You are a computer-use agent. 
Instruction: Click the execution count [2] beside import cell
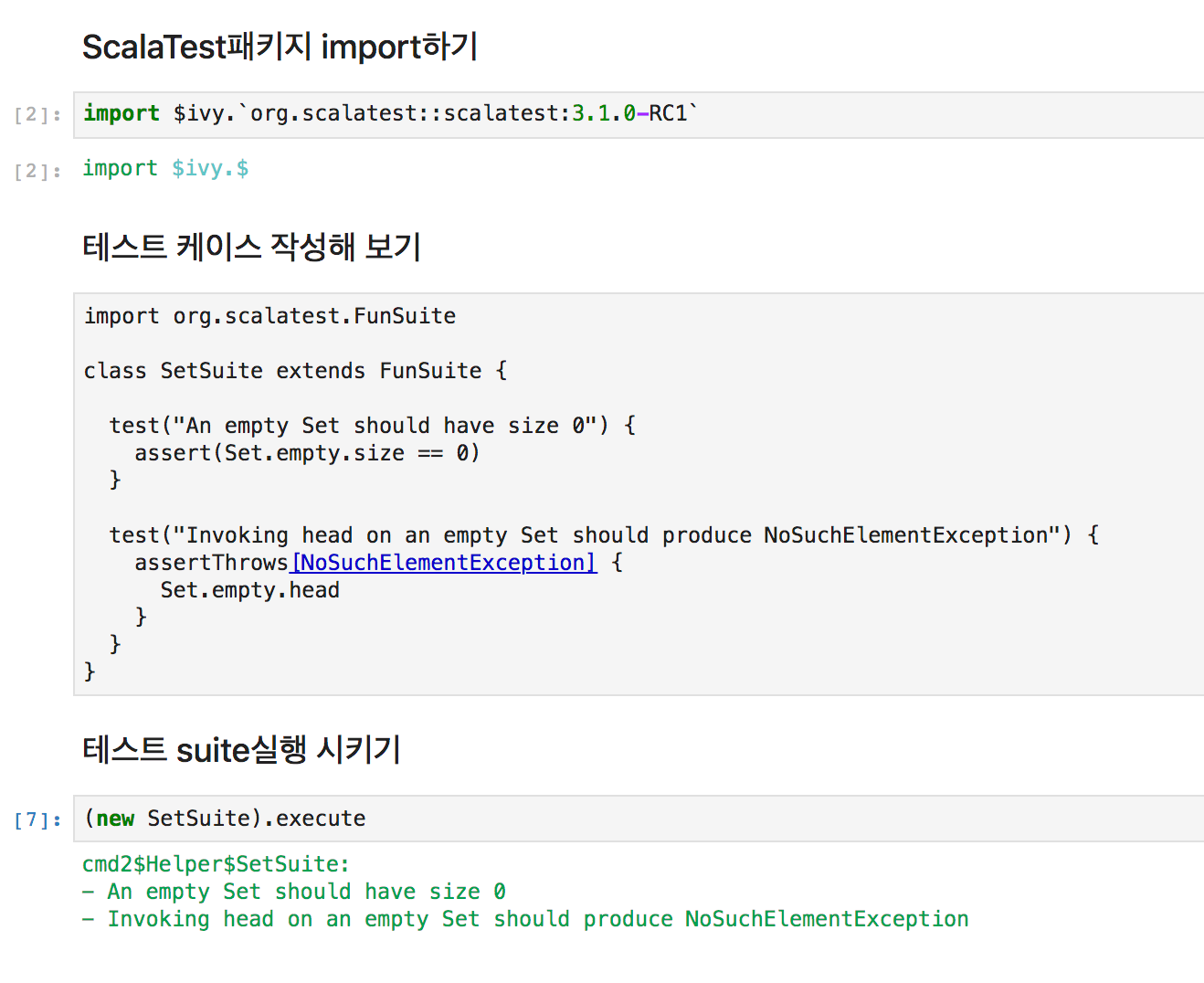point(35,114)
